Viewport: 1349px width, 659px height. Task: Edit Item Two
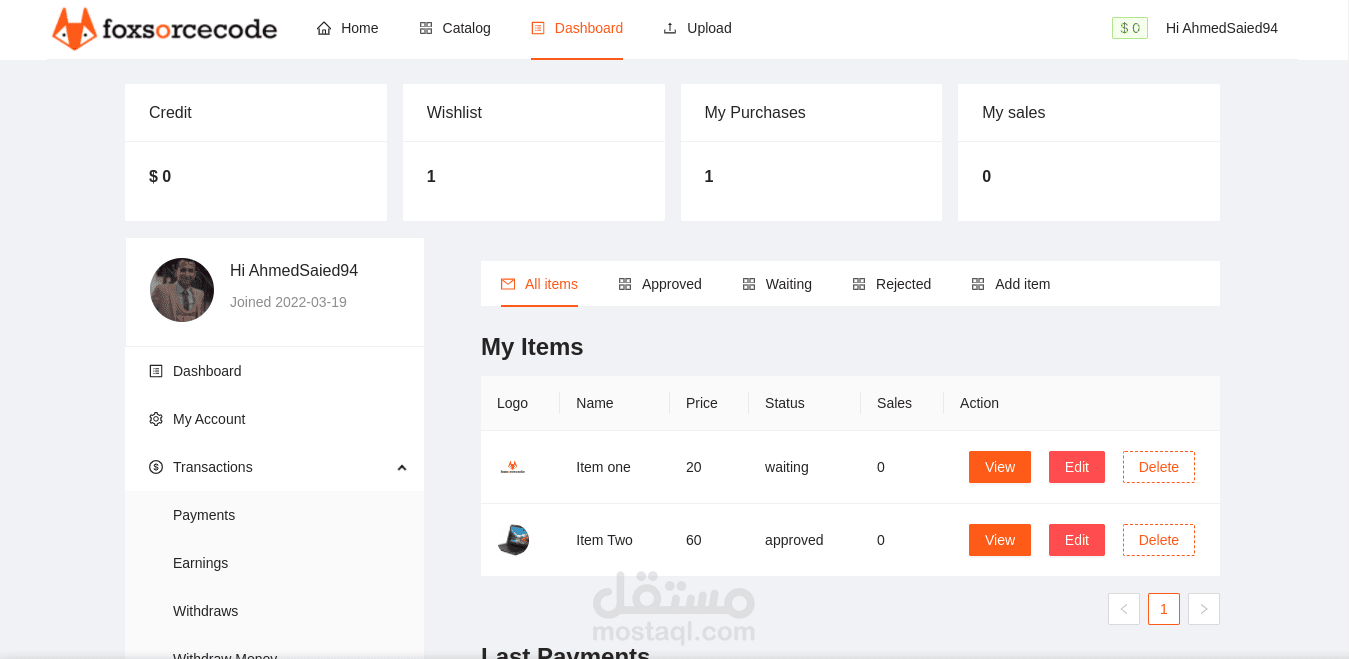(x=1077, y=540)
